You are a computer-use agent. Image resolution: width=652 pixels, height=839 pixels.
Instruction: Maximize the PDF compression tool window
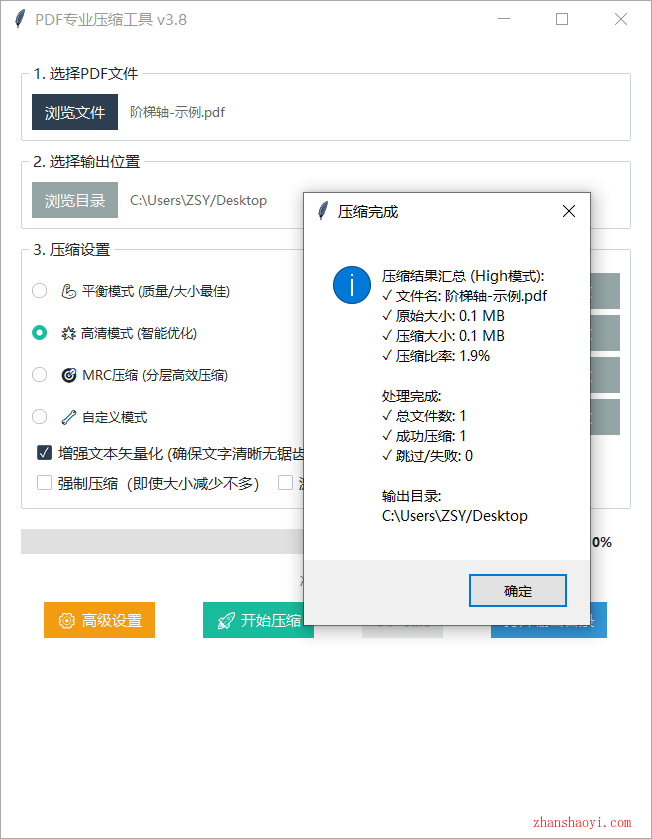point(562,19)
